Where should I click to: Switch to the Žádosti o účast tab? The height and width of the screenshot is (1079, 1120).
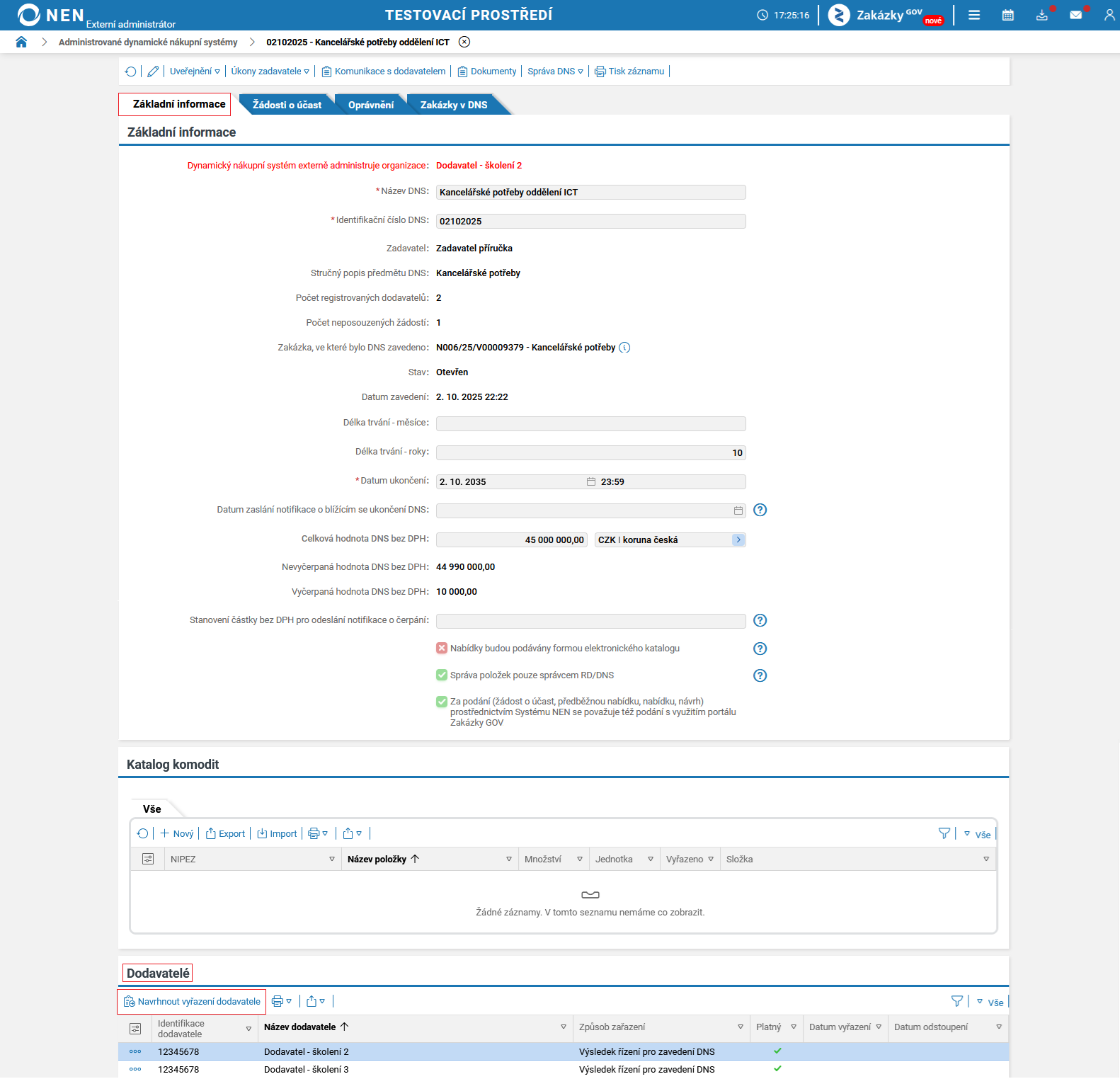(287, 105)
